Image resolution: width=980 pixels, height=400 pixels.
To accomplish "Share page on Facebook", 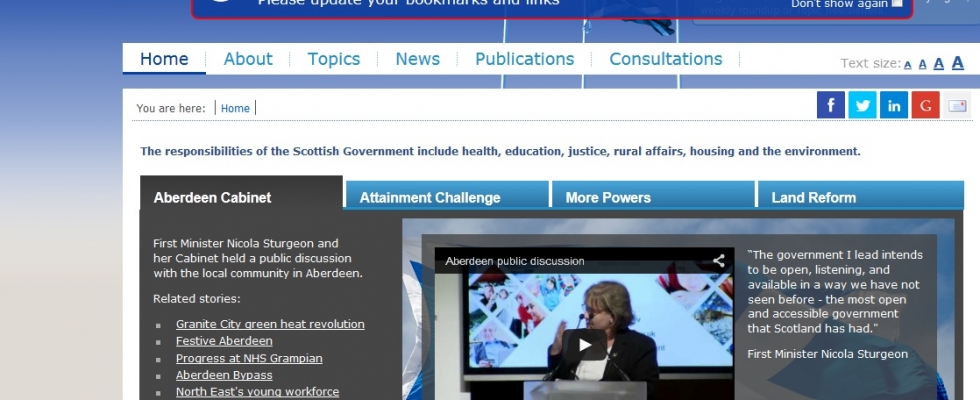I will tap(831, 105).
